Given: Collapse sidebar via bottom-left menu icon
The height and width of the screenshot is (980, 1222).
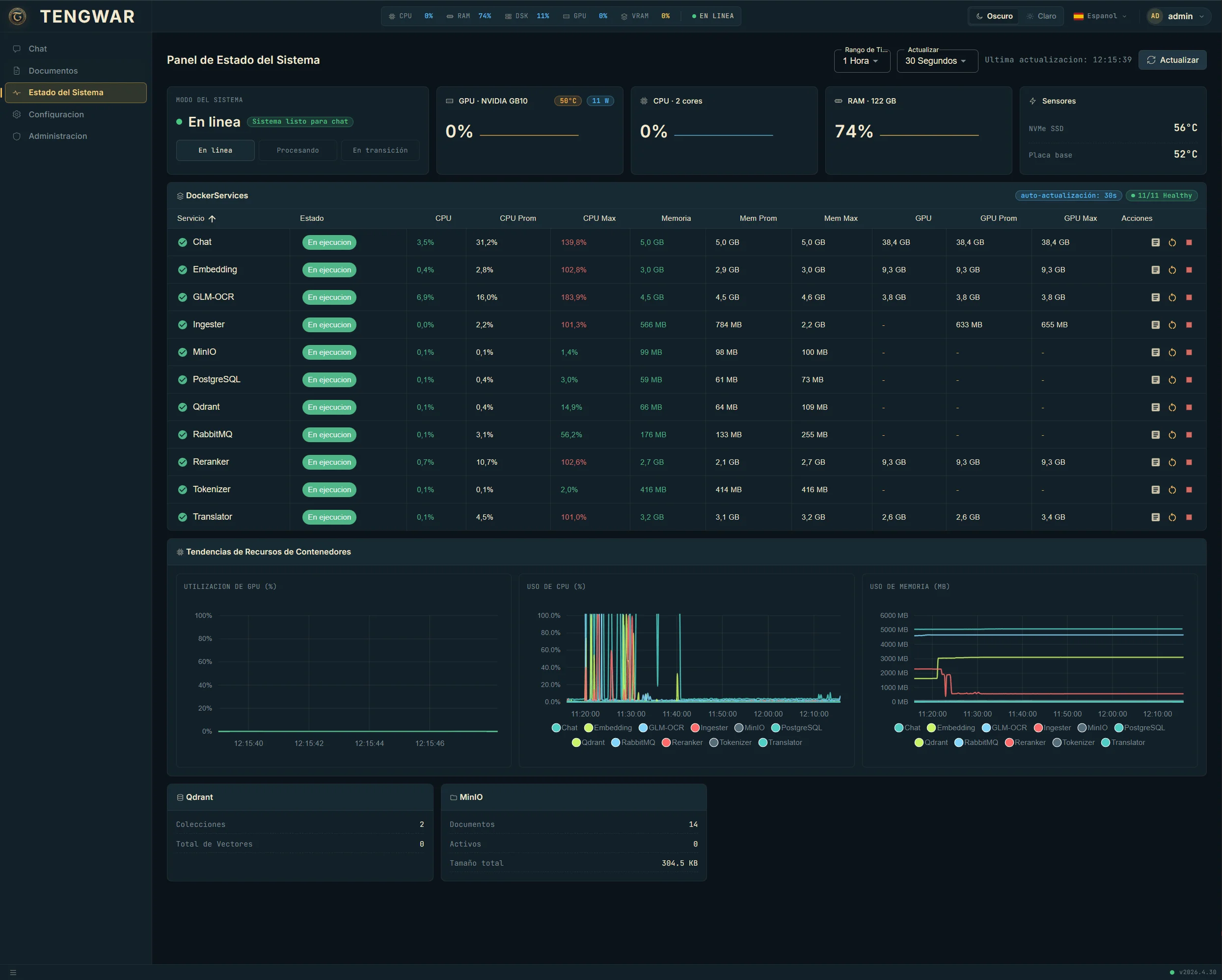Looking at the screenshot, I should point(13,972).
